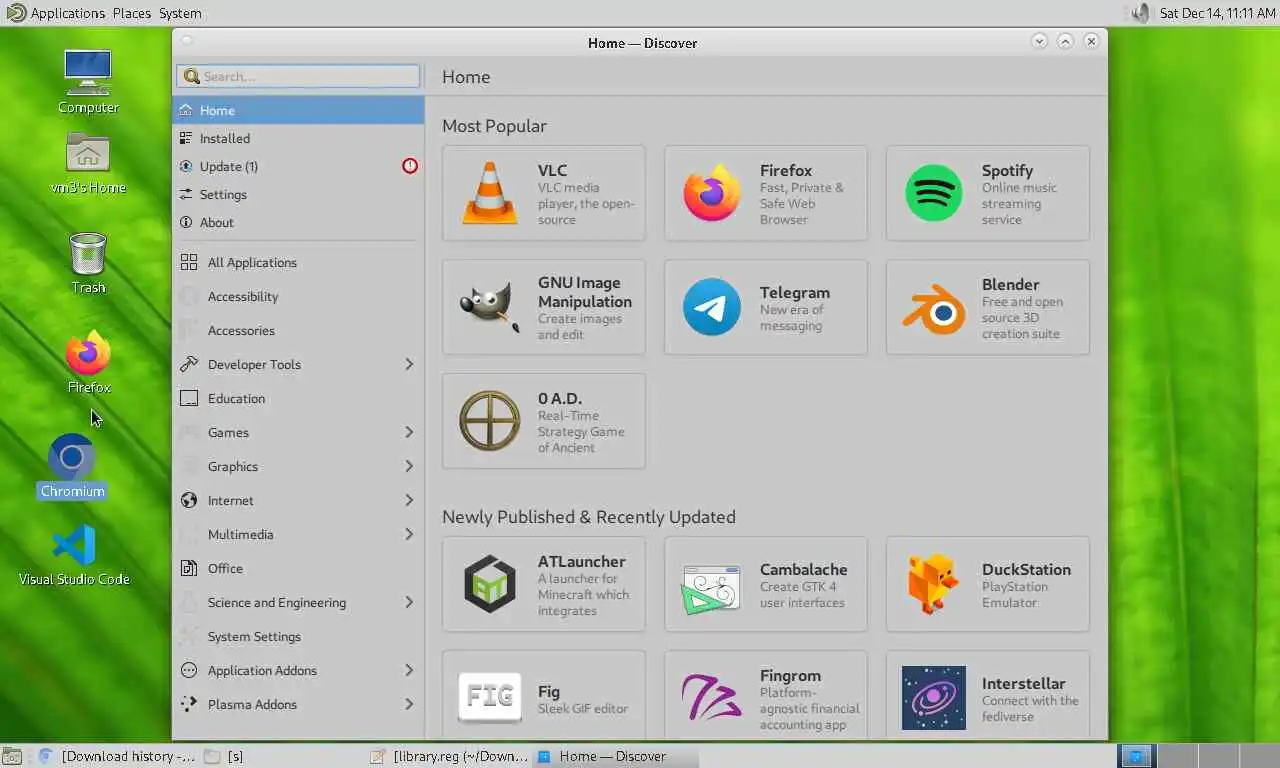Image resolution: width=1280 pixels, height=768 pixels.
Task: Open the Firefox desktop shortcut
Action: pyautogui.click(x=88, y=354)
